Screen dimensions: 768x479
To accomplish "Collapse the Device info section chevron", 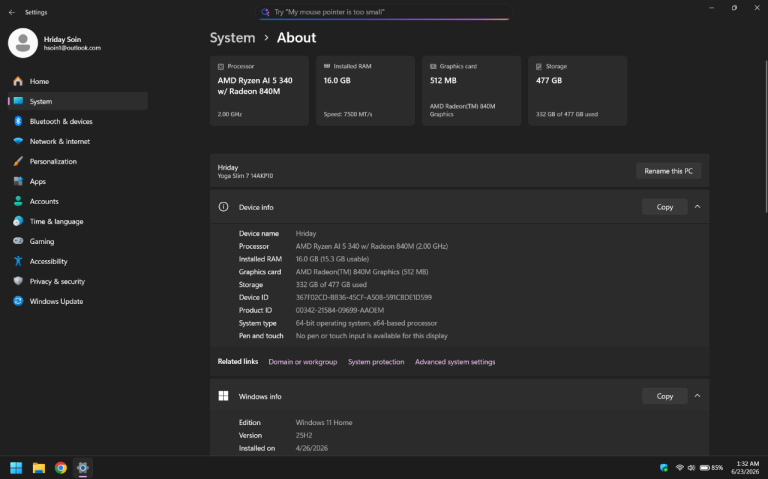I will click(697, 207).
